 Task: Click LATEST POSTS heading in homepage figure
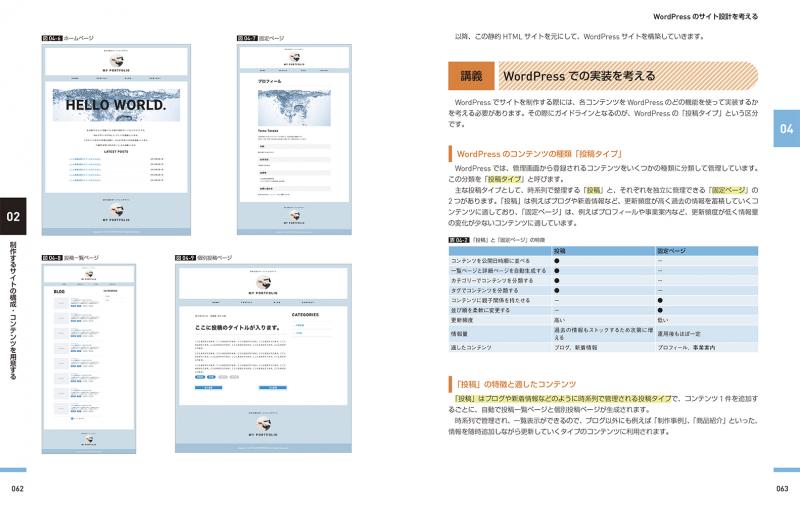[x=116, y=152]
